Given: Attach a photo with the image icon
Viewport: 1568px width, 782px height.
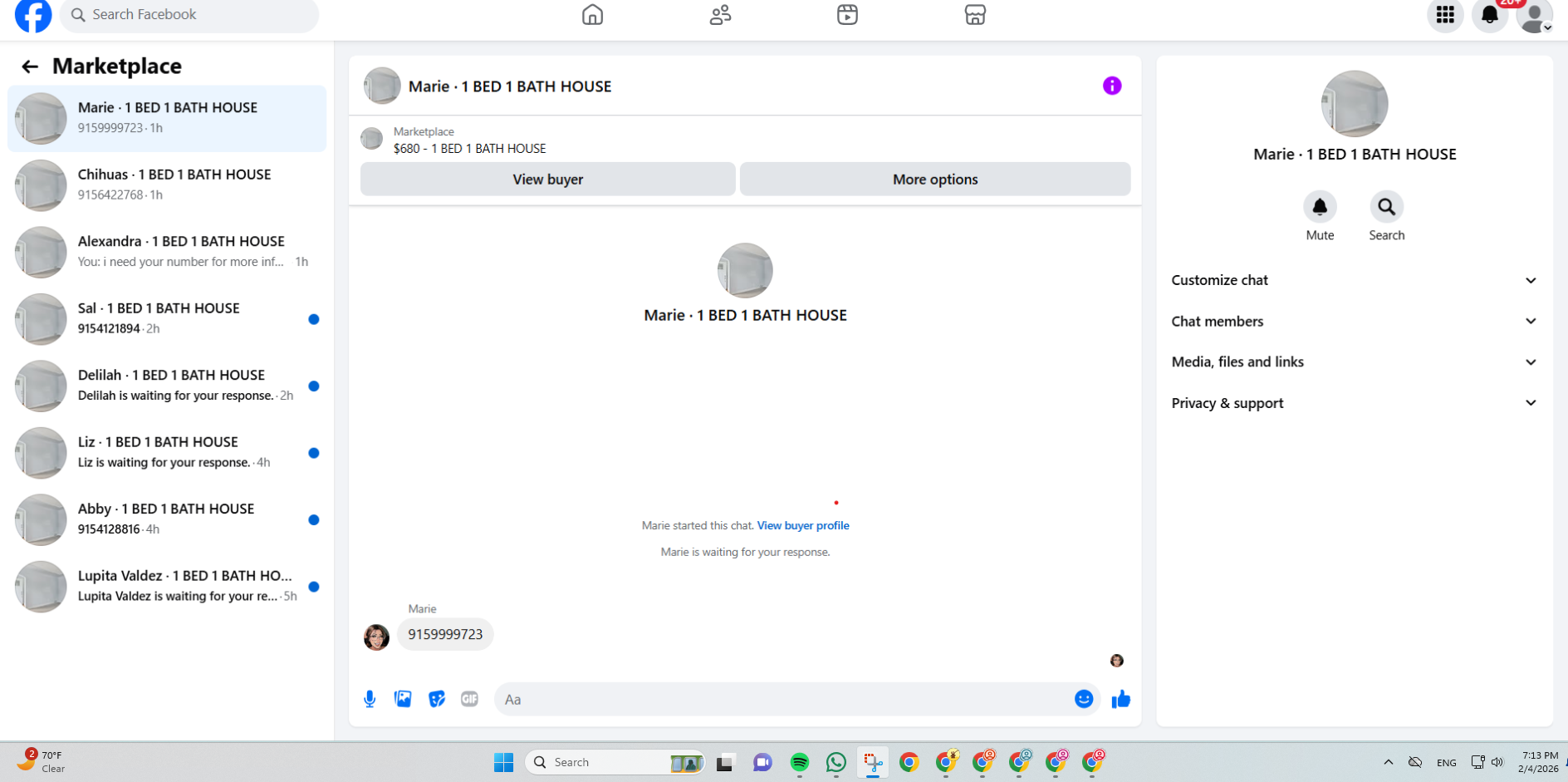Looking at the screenshot, I should point(403,699).
